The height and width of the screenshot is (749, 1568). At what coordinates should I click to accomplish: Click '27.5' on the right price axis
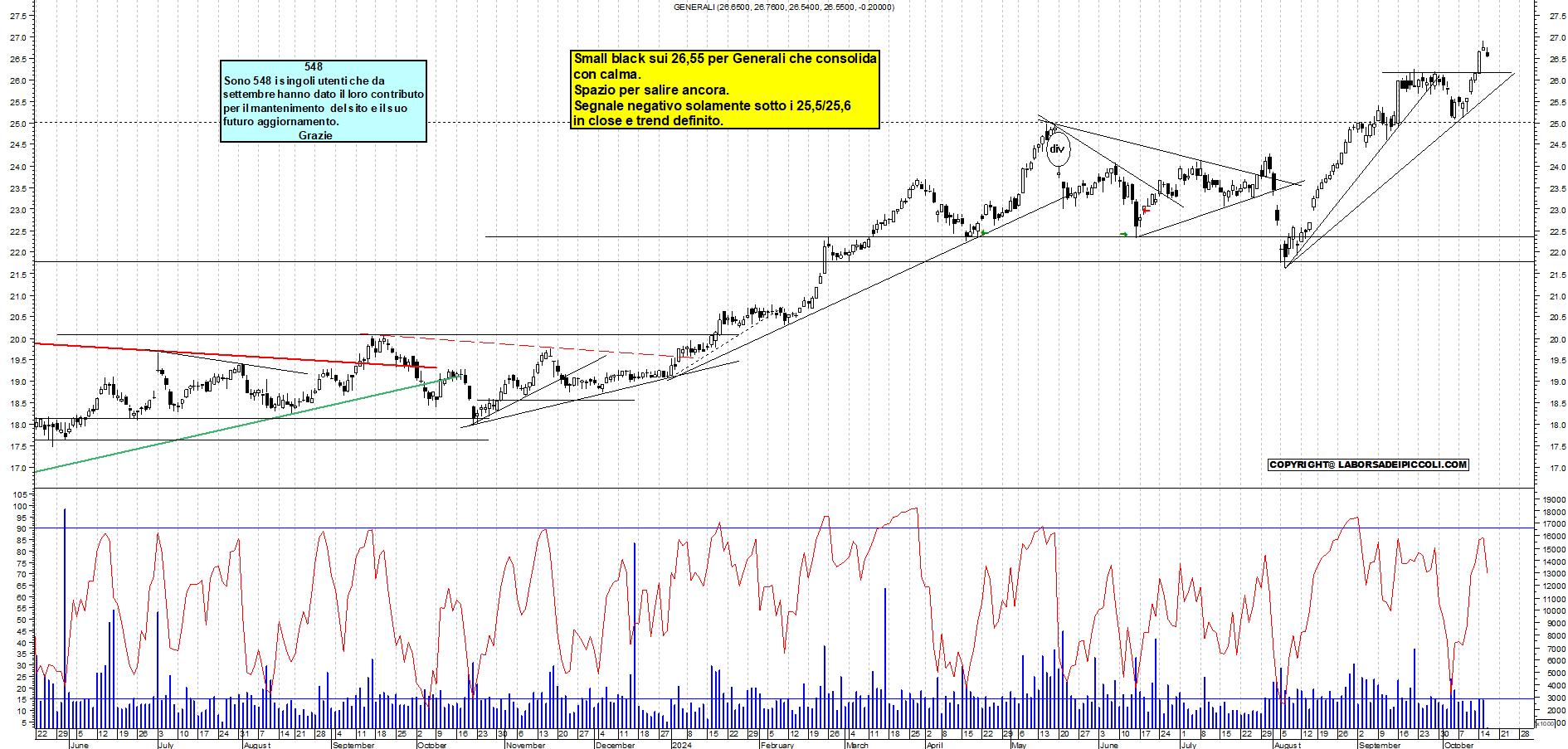coord(1556,16)
